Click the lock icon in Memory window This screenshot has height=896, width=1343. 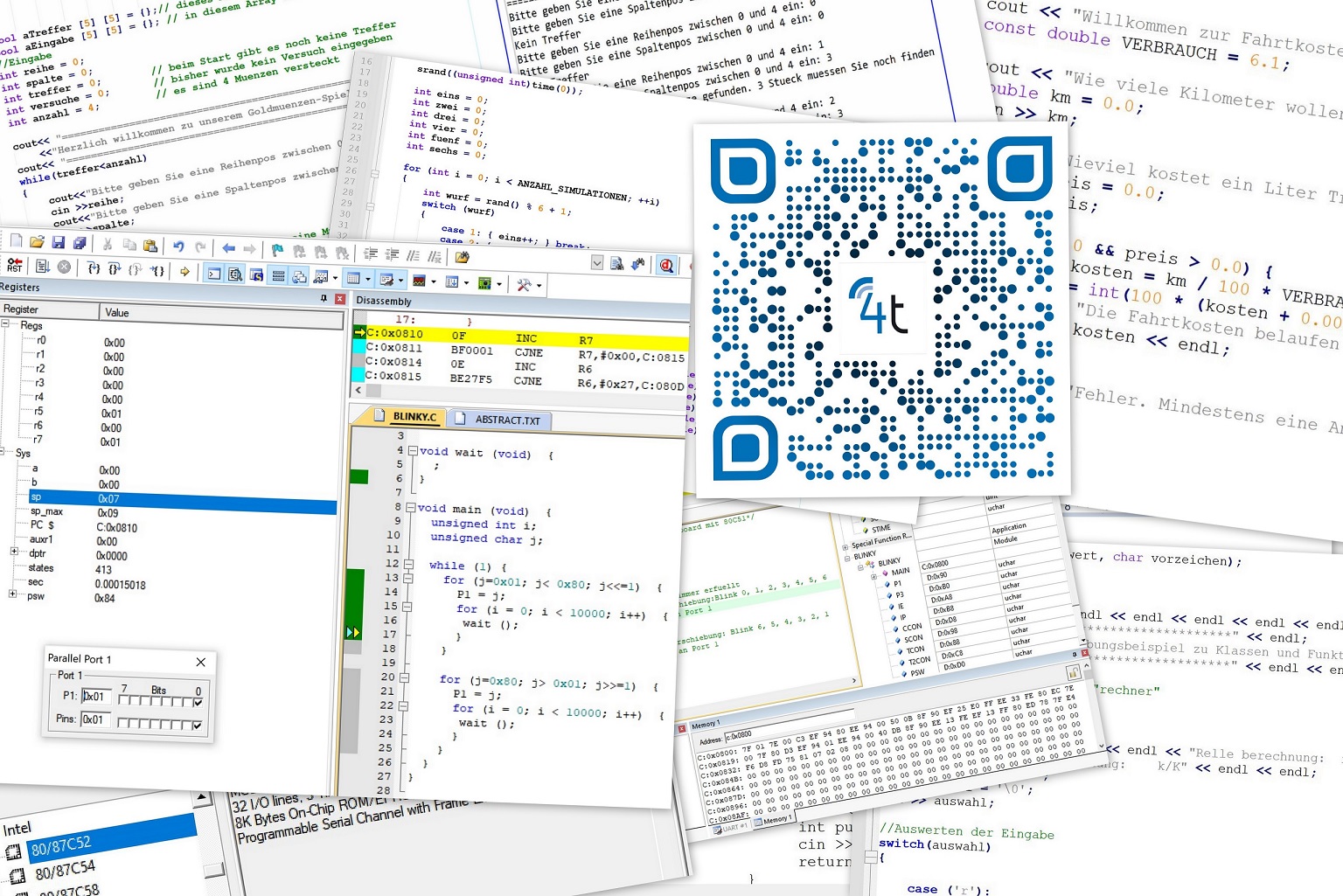tap(1074, 673)
